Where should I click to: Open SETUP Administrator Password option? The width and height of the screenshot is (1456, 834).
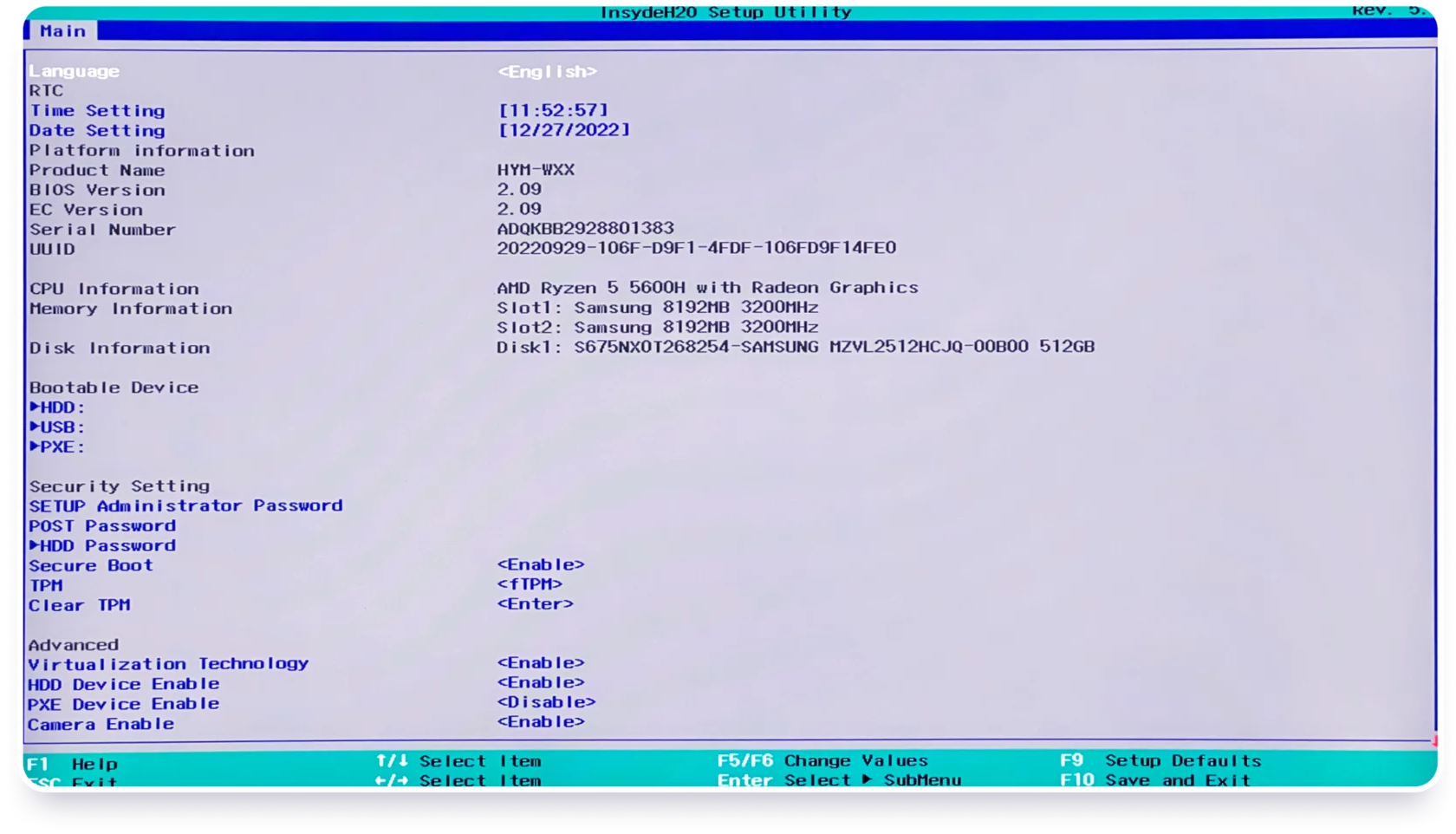tap(185, 505)
